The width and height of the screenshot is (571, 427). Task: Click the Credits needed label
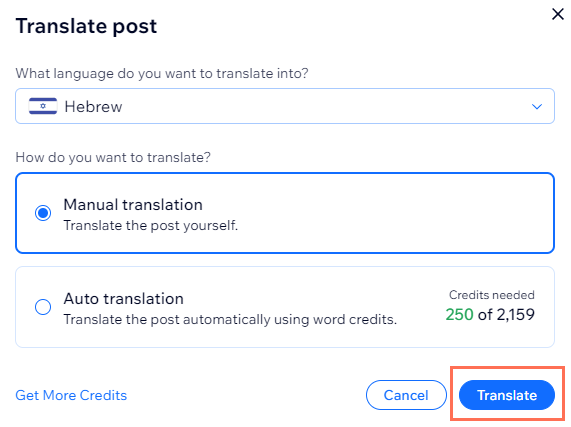tap(492, 295)
